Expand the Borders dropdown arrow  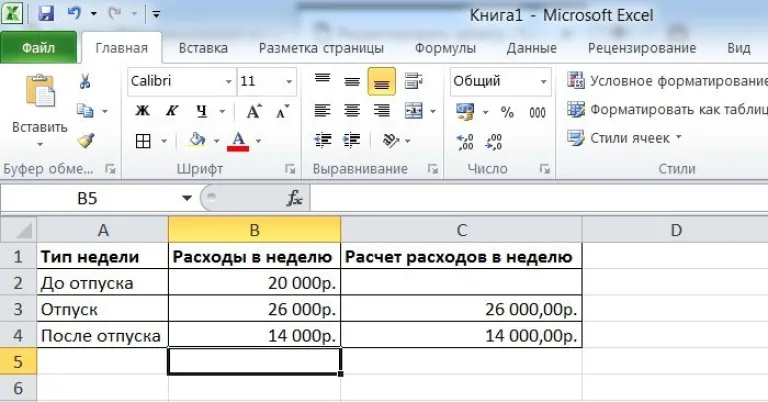164,142
